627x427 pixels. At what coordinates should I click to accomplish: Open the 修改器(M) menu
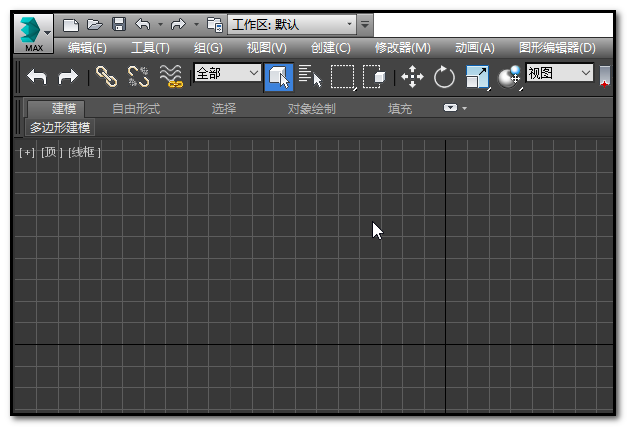point(403,48)
